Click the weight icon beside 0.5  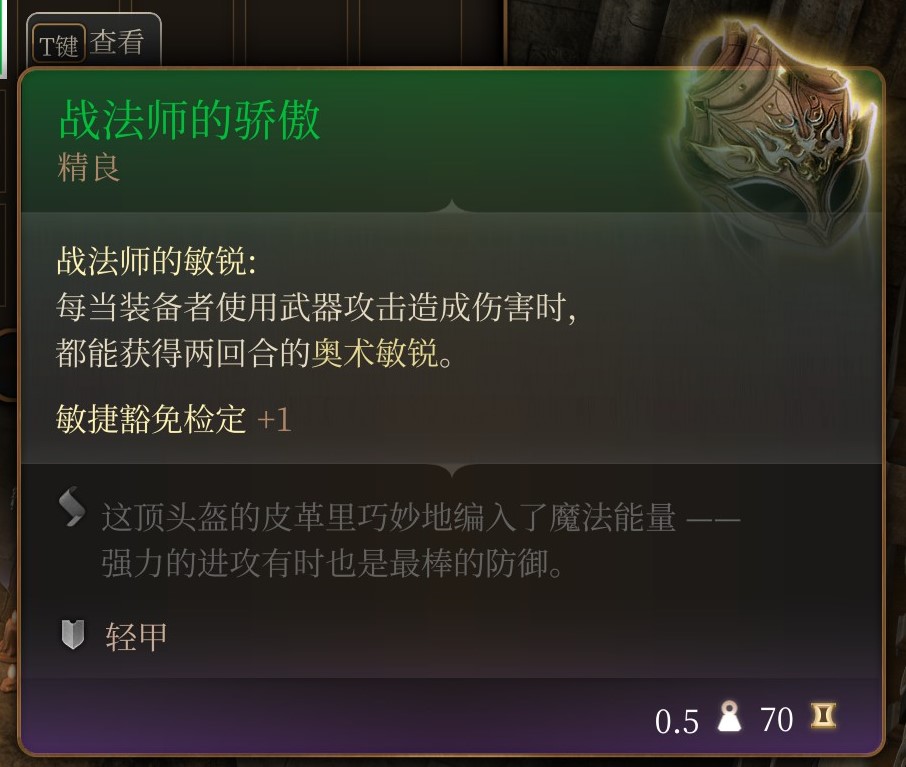(x=729, y=716)
